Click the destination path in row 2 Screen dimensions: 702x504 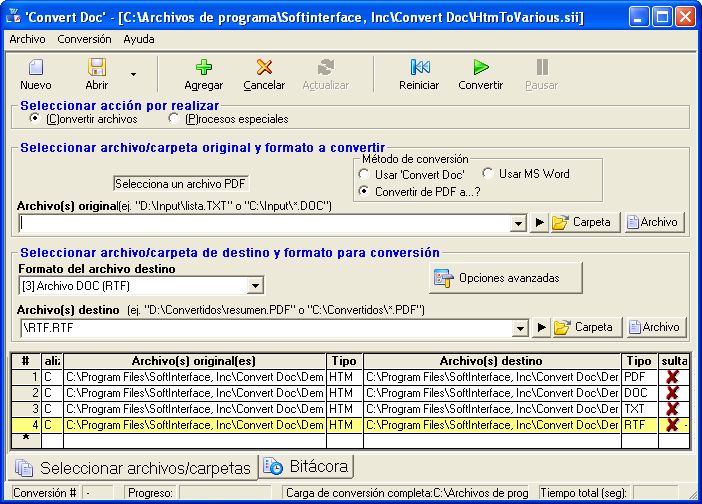[x=492, y=393]
